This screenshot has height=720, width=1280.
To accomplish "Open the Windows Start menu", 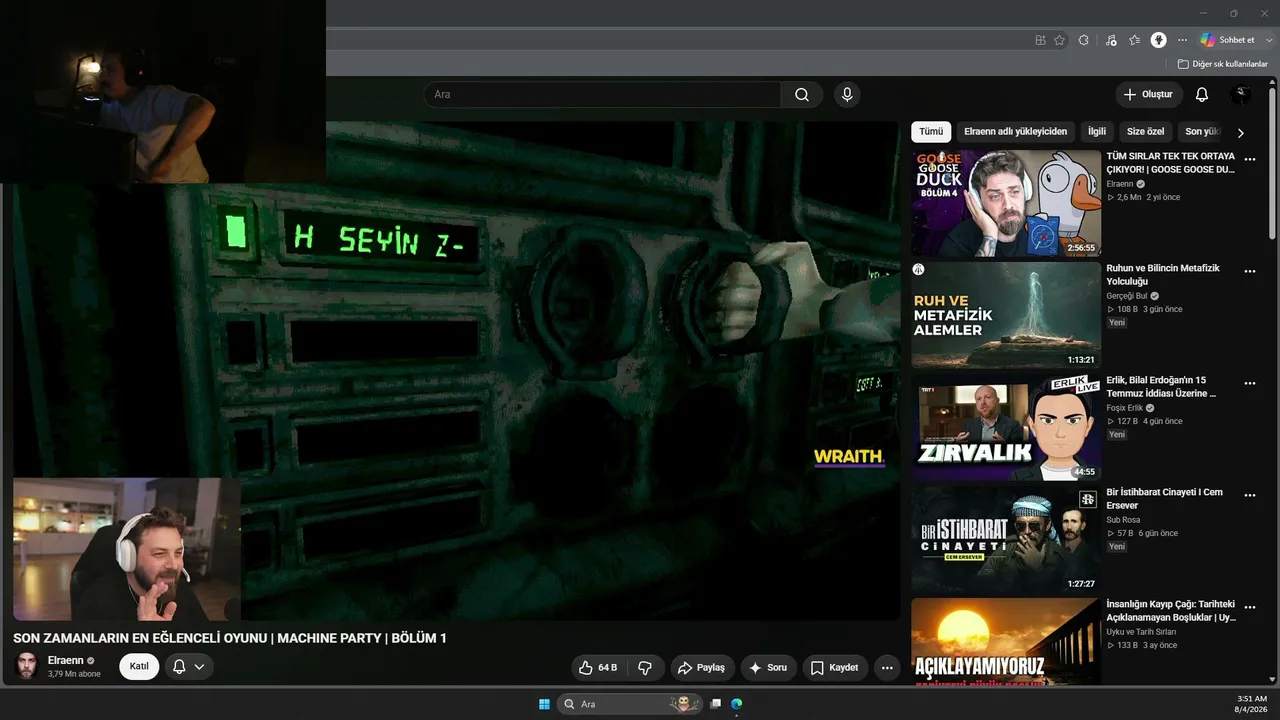I will click(544, 704).
